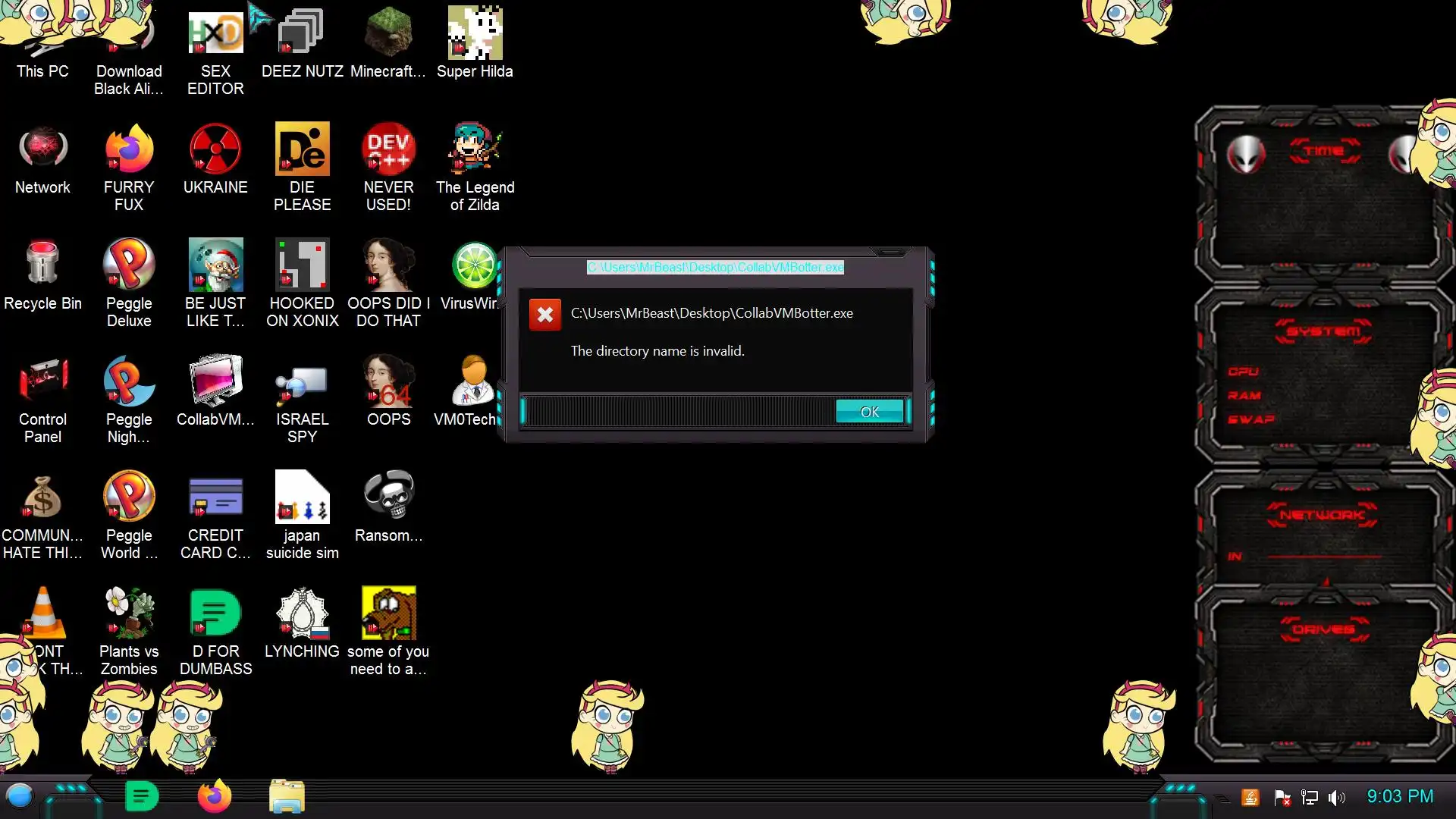Open the UKRAINE radiation icon shortcut
Viewport: 1456px width, 819px height.
(x=215, y=149)
